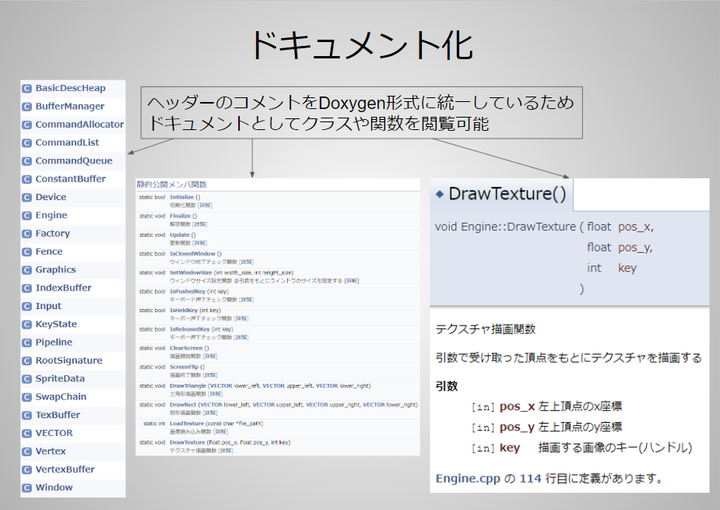This screenshot has width=720, height=510.
Task: Open the DrawTriangle function link
Action: click(x=188, y=386)
